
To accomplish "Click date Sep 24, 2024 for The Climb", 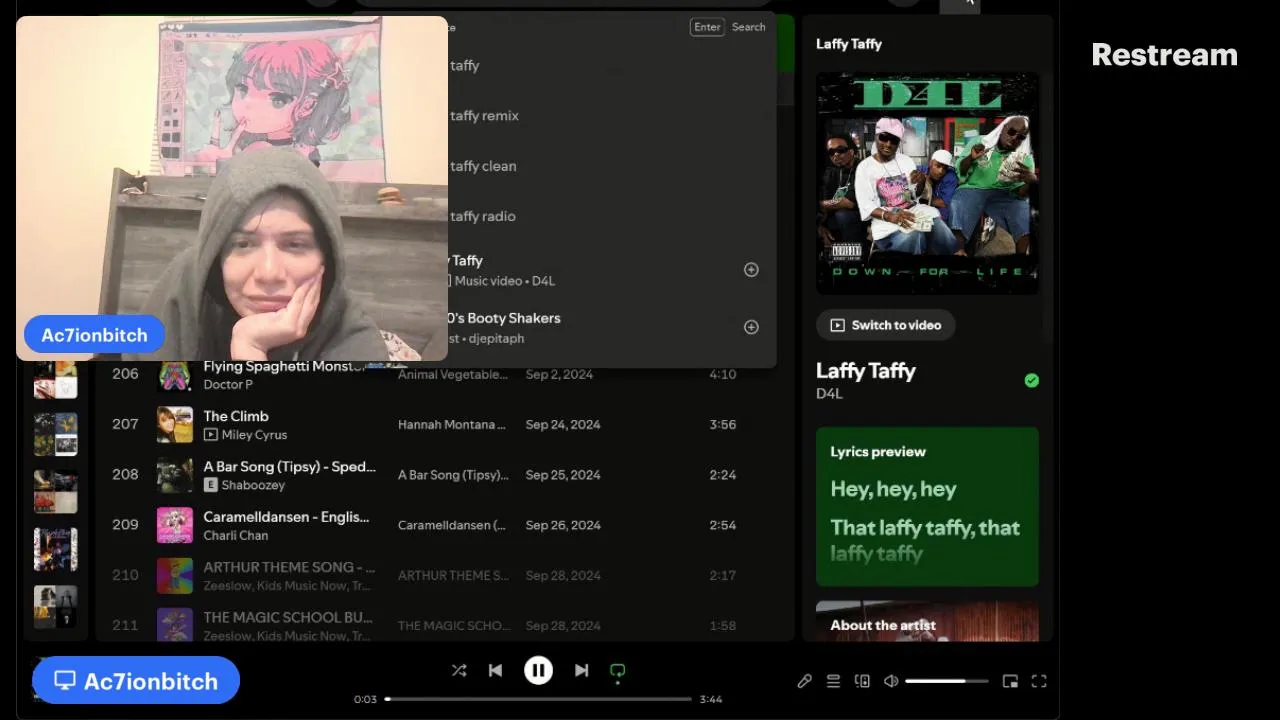I will point(563,425).
